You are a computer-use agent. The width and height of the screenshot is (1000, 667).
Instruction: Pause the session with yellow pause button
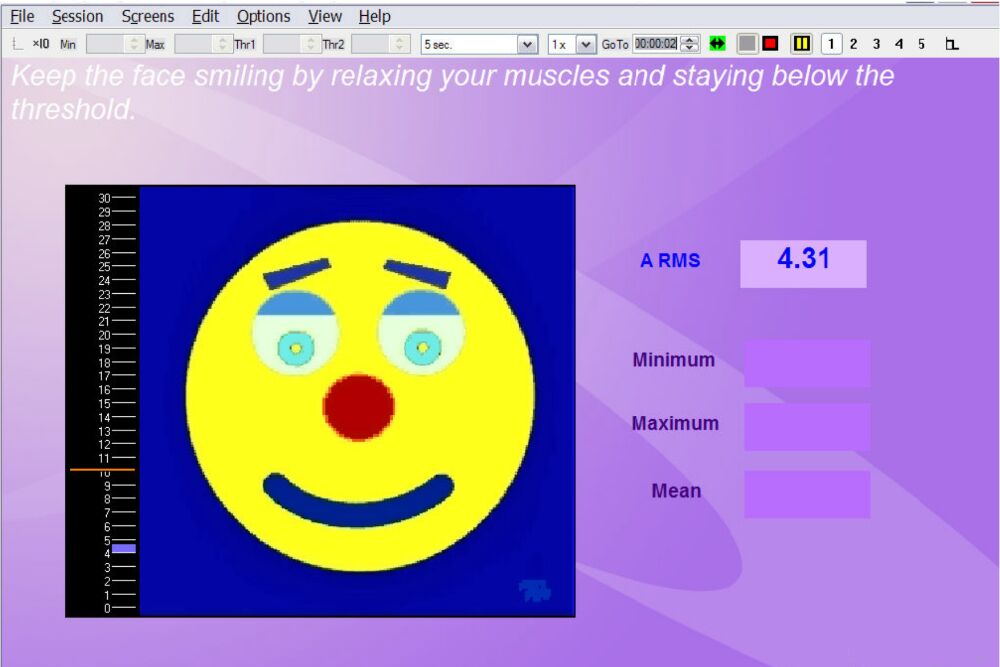(801, 44)
